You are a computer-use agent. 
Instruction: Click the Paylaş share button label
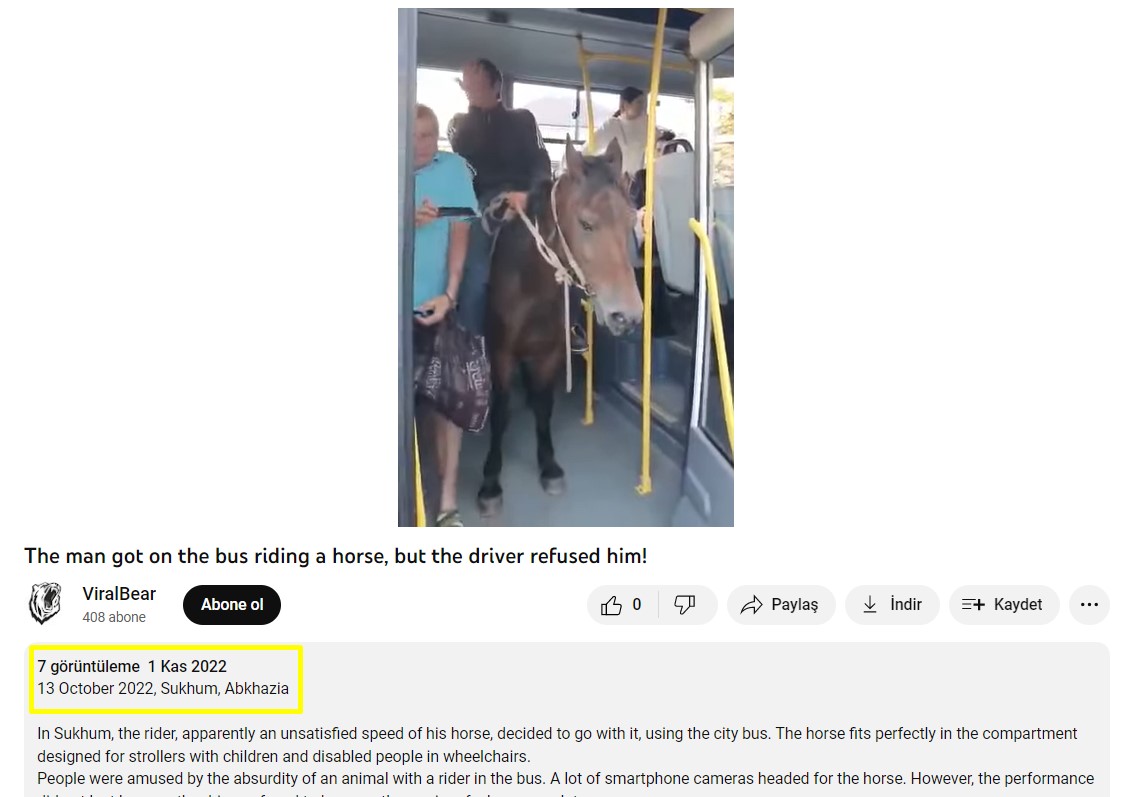(794, 605)
